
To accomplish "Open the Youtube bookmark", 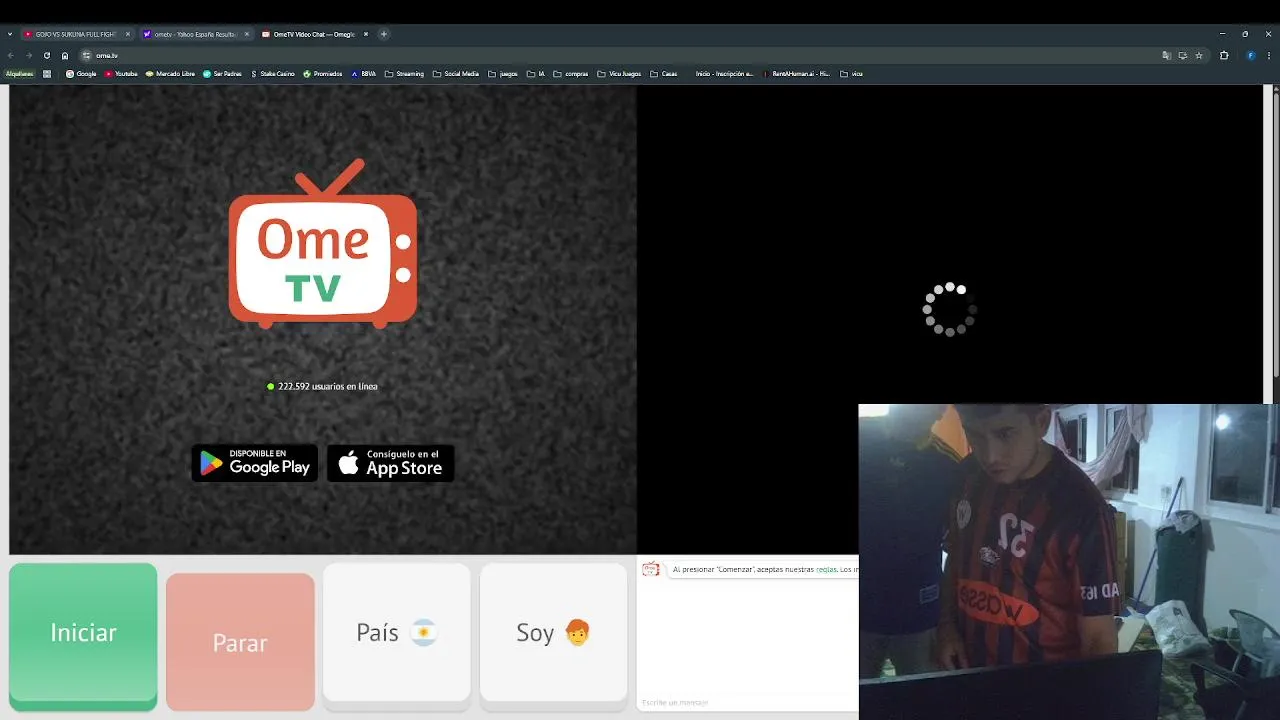I will click(121, 73).
